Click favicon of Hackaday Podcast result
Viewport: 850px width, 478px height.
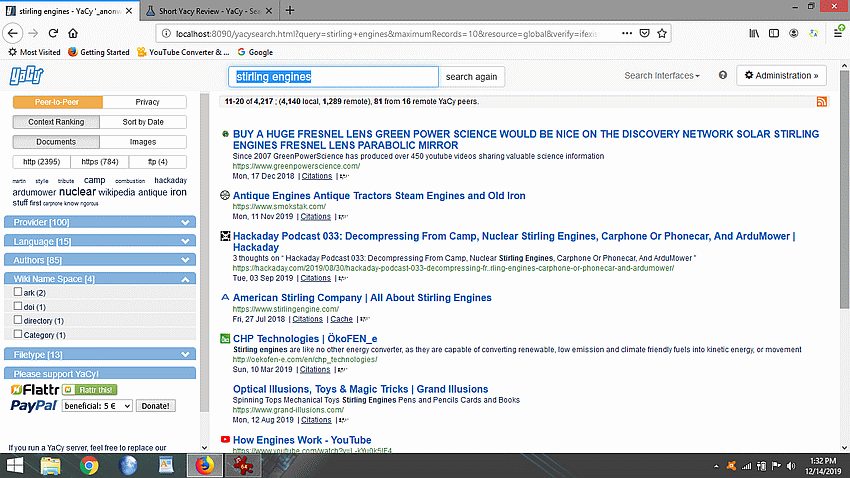pos(225,236)
